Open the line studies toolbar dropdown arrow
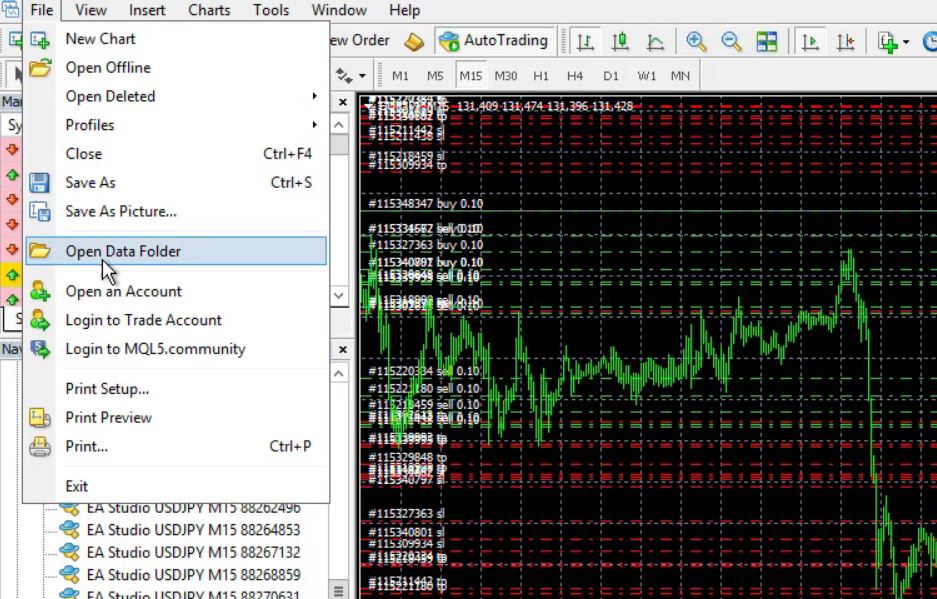Viewport: 937px width, 599px height. (362, 76)
